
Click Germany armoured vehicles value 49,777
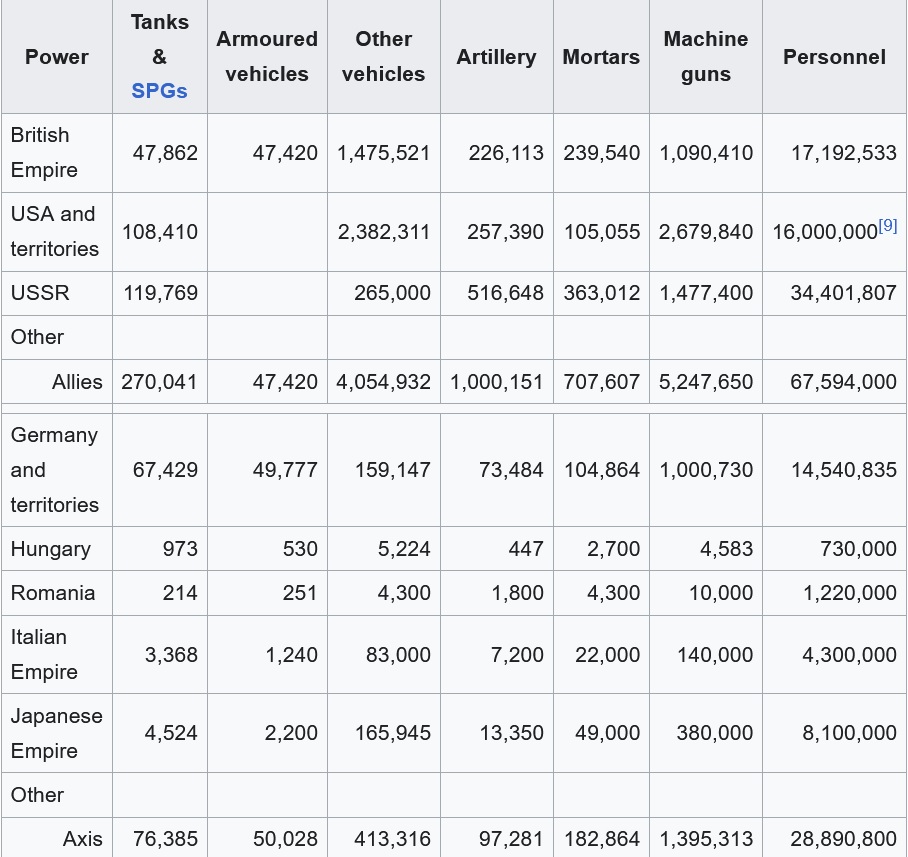click(285, 470)
